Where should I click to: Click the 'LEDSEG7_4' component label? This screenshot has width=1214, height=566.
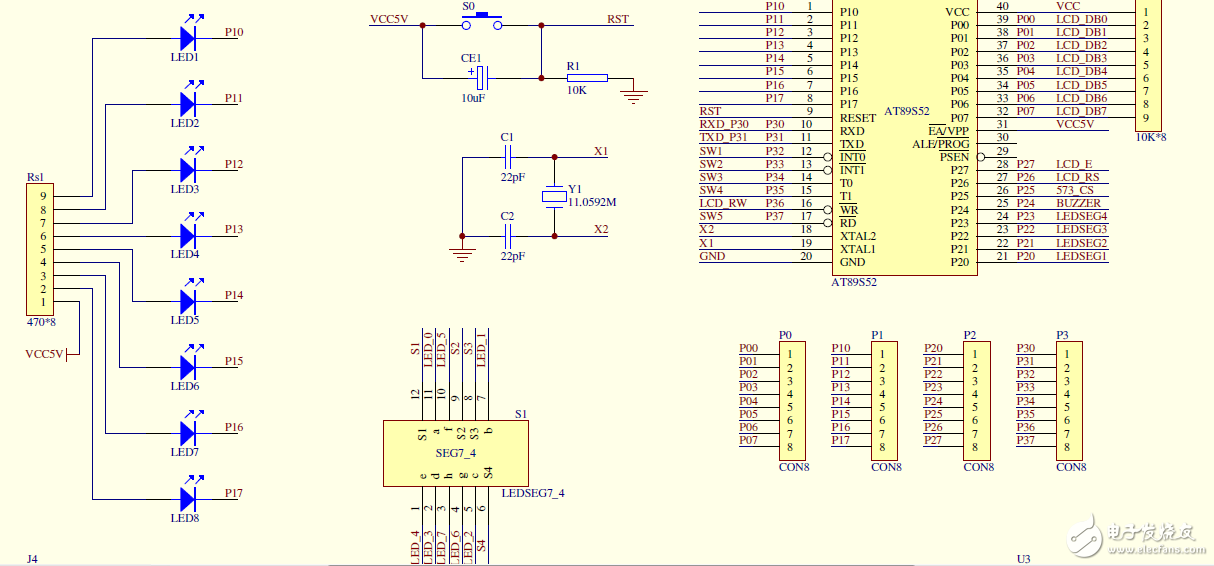pyautogui.click(x=533, y=493)
